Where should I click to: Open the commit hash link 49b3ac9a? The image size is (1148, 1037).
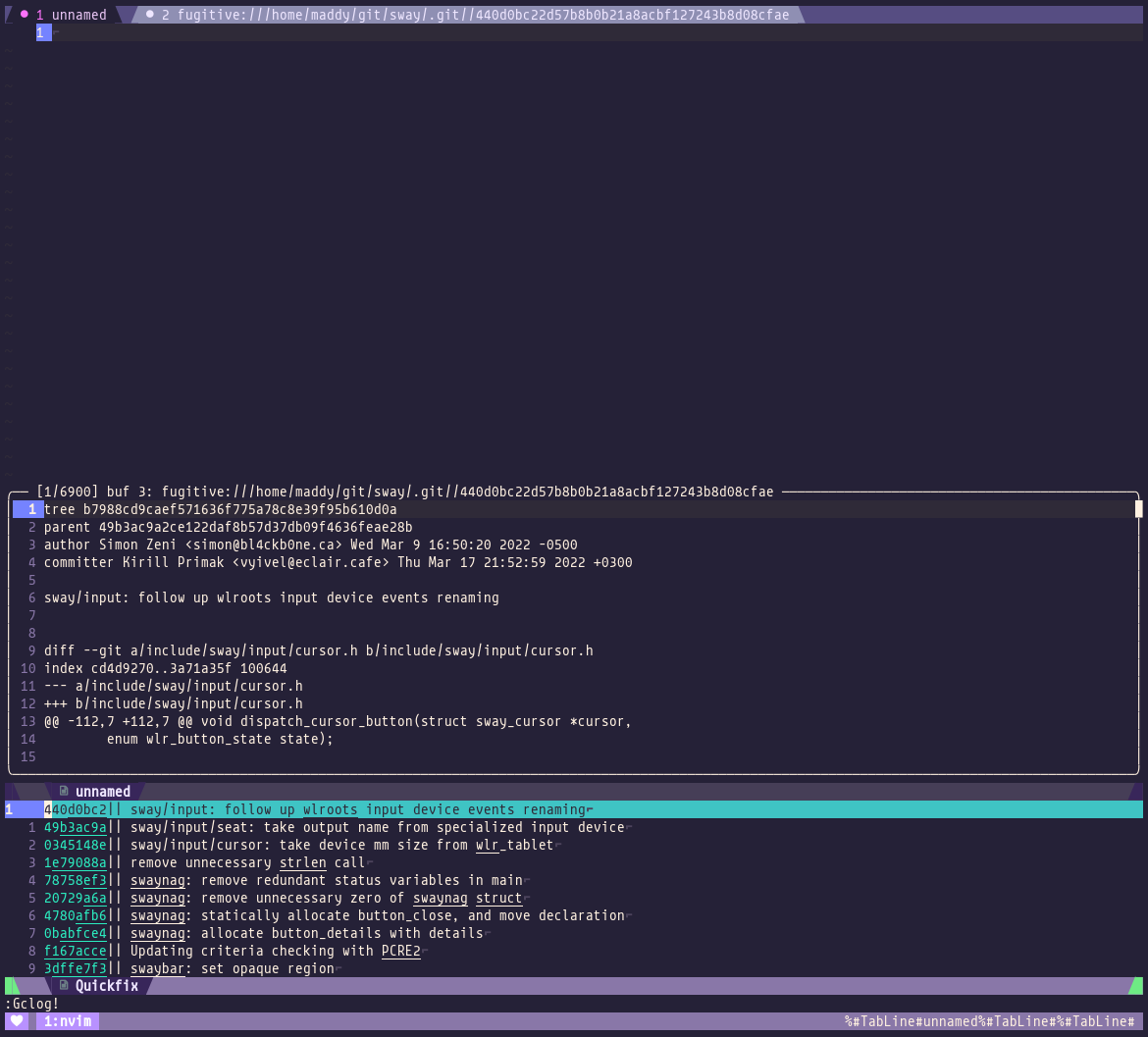pos(76,827)
